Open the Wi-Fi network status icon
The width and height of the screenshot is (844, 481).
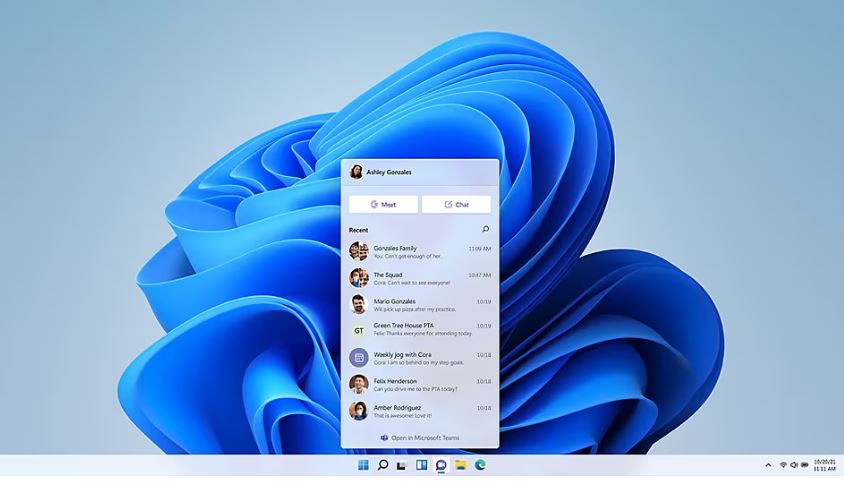[783, 465]
